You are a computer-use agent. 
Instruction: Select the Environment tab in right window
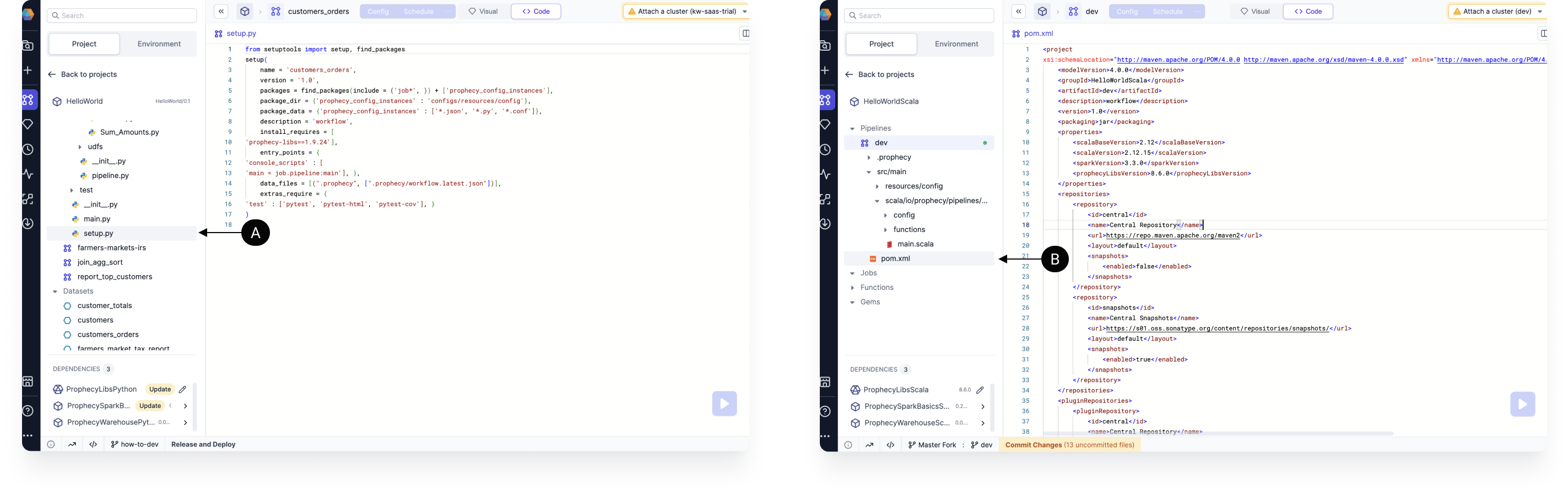pyautogui.click(x=956, y=44)
